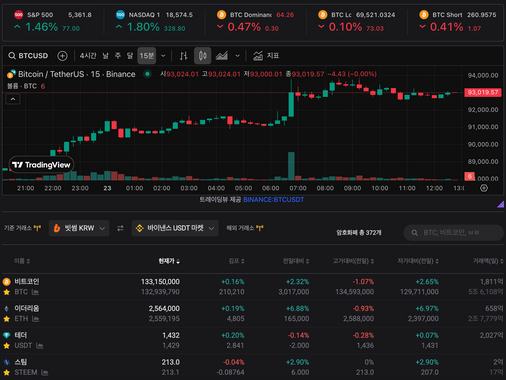Click the add symbol plus icon
Viewport: 506px width, 380px height.
pyautogui.click(x=62, y=56)
